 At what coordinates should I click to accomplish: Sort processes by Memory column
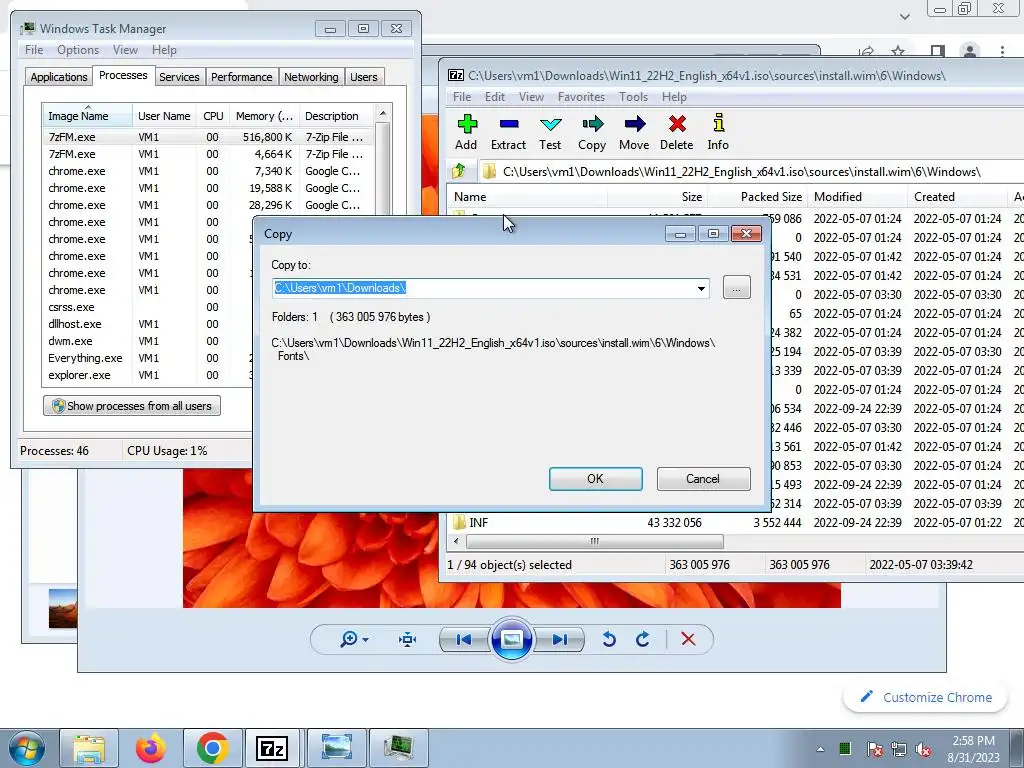pos(264,116)
